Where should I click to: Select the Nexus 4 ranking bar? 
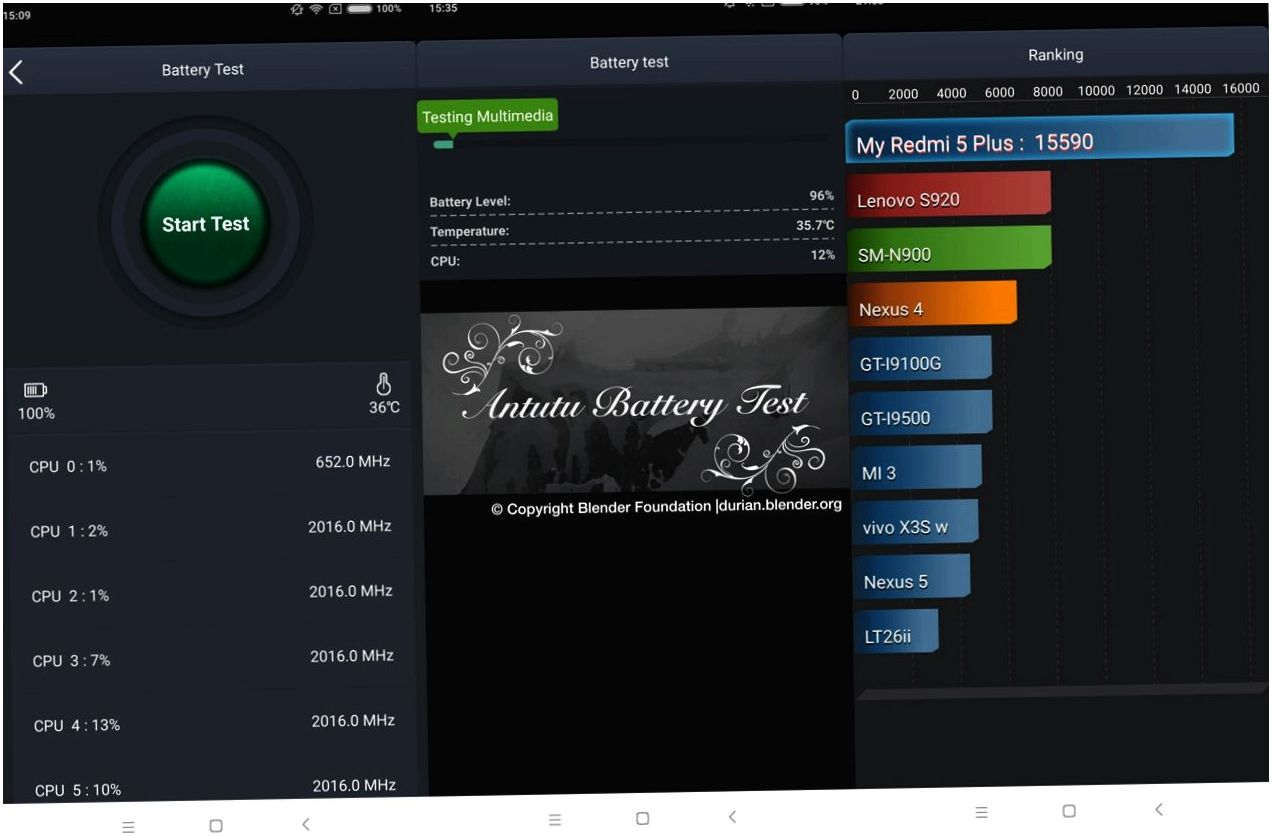[x=933, y=303]
